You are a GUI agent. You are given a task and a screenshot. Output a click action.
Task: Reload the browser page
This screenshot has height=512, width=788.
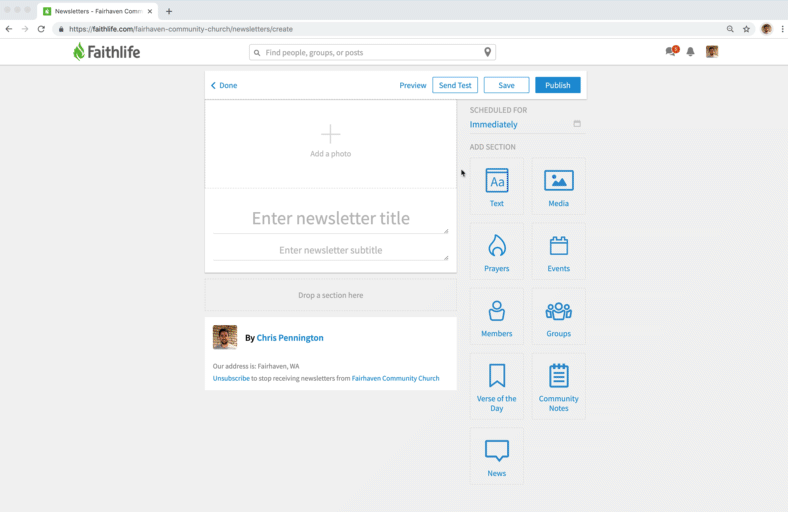coord(41,29)
